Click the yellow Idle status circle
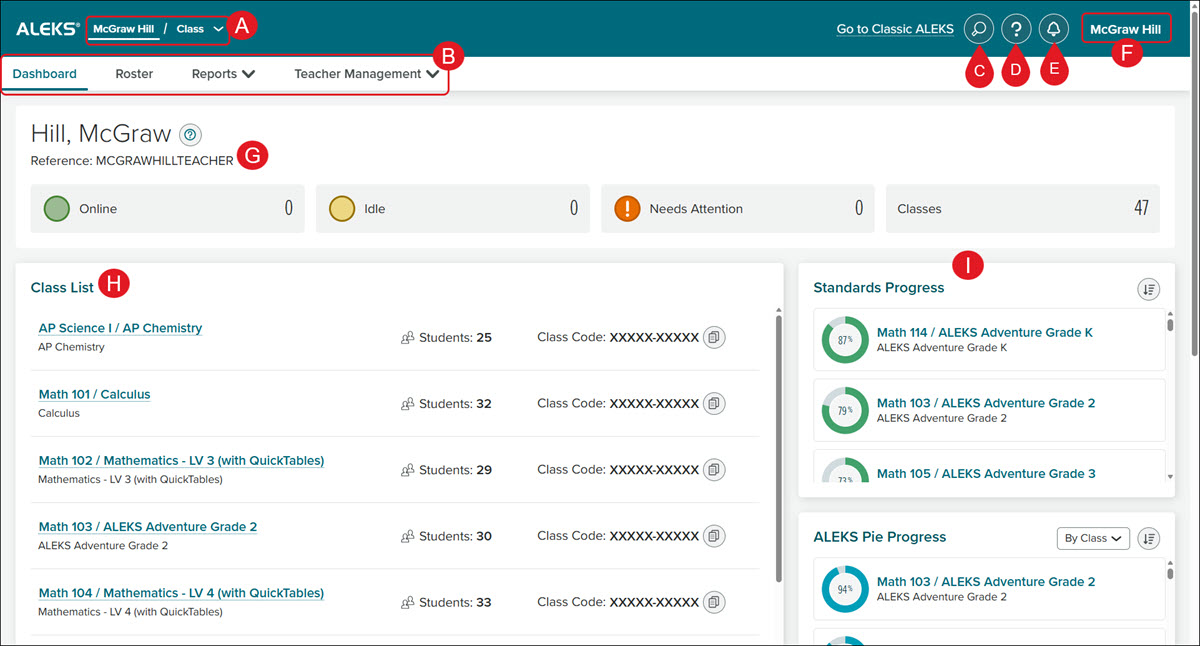The height and width of the screenshot is (646, 1200). [342, 209]
